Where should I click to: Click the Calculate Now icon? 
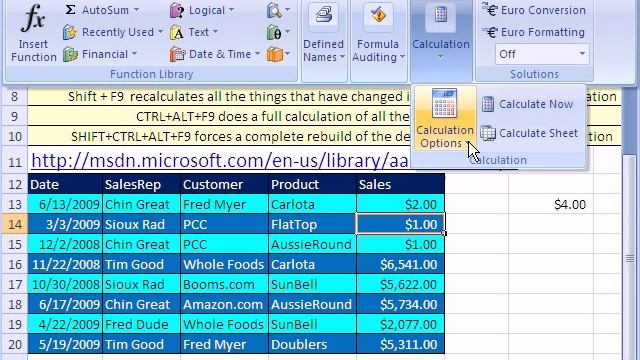pos(488,104)
